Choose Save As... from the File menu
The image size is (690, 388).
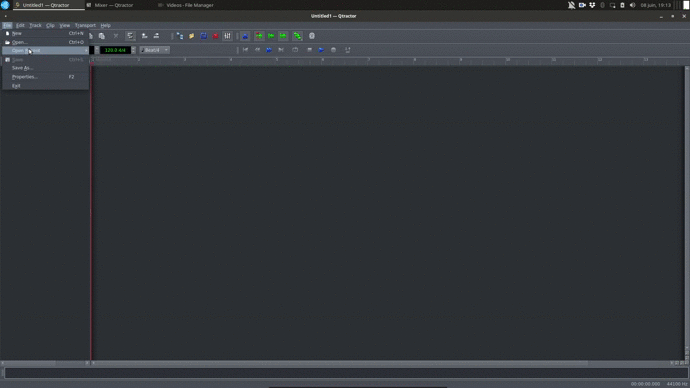(x=45, y=68)
